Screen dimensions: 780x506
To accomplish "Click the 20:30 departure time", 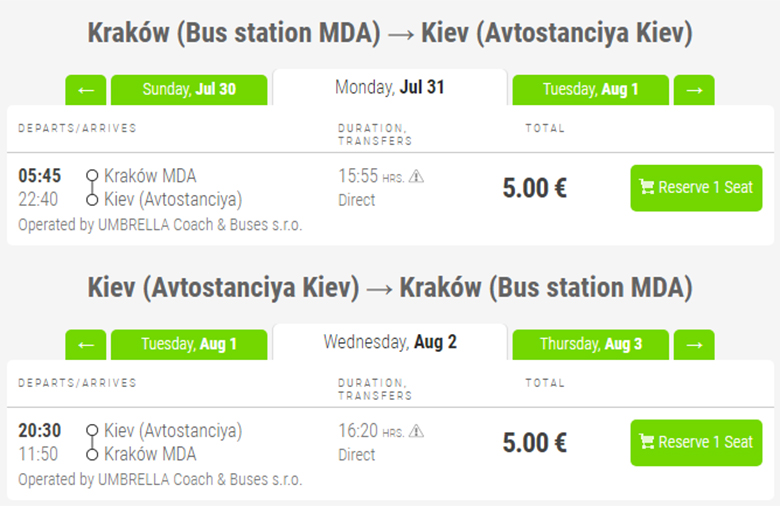I will [40, 431].
